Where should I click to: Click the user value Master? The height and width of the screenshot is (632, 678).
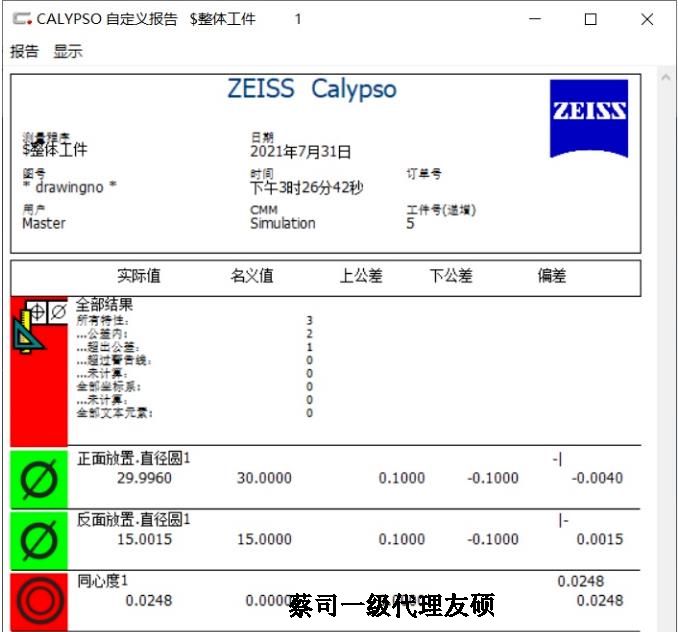(x=44, y=223)
